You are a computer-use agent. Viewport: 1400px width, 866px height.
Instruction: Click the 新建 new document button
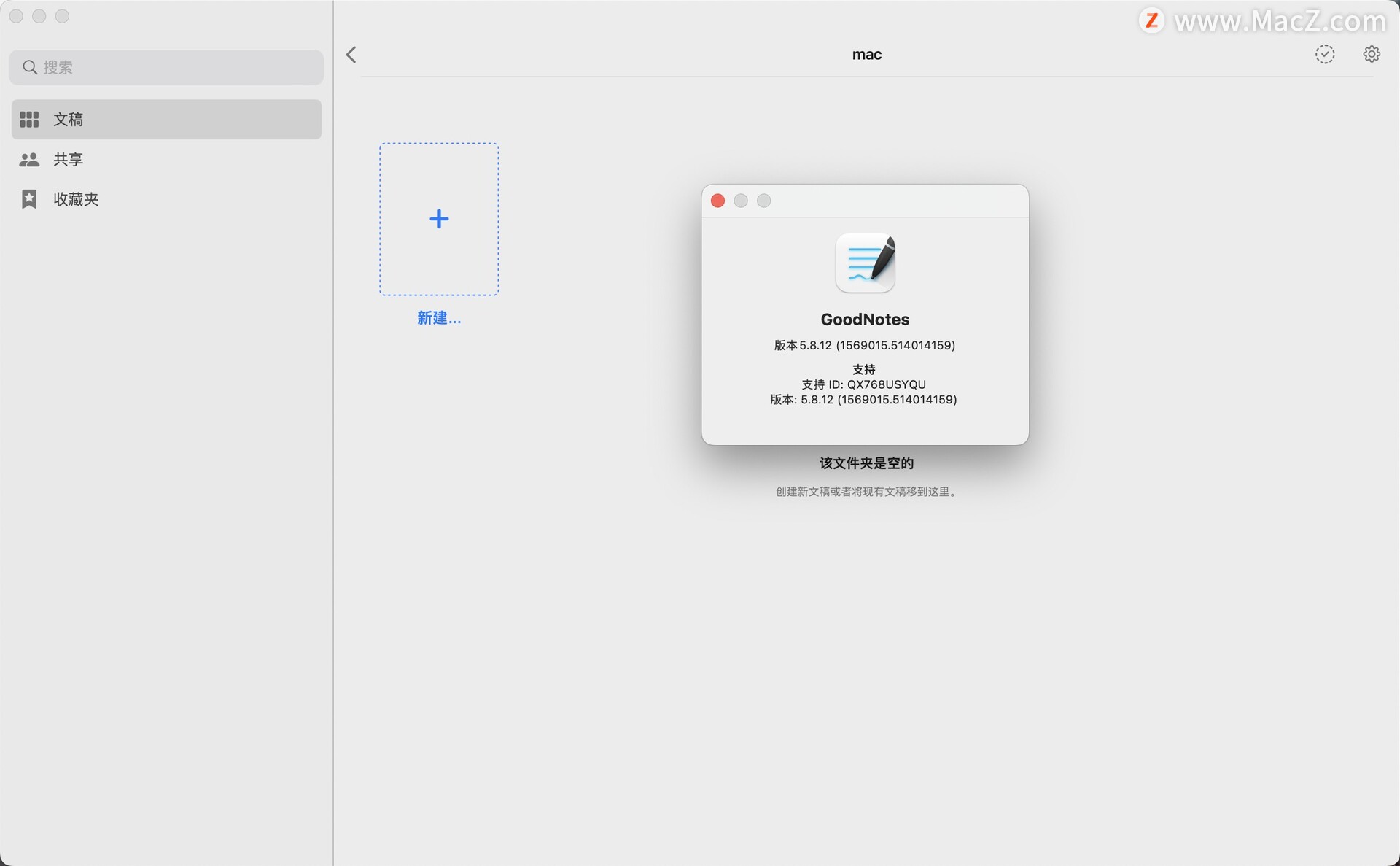click(x=438, y=219)
